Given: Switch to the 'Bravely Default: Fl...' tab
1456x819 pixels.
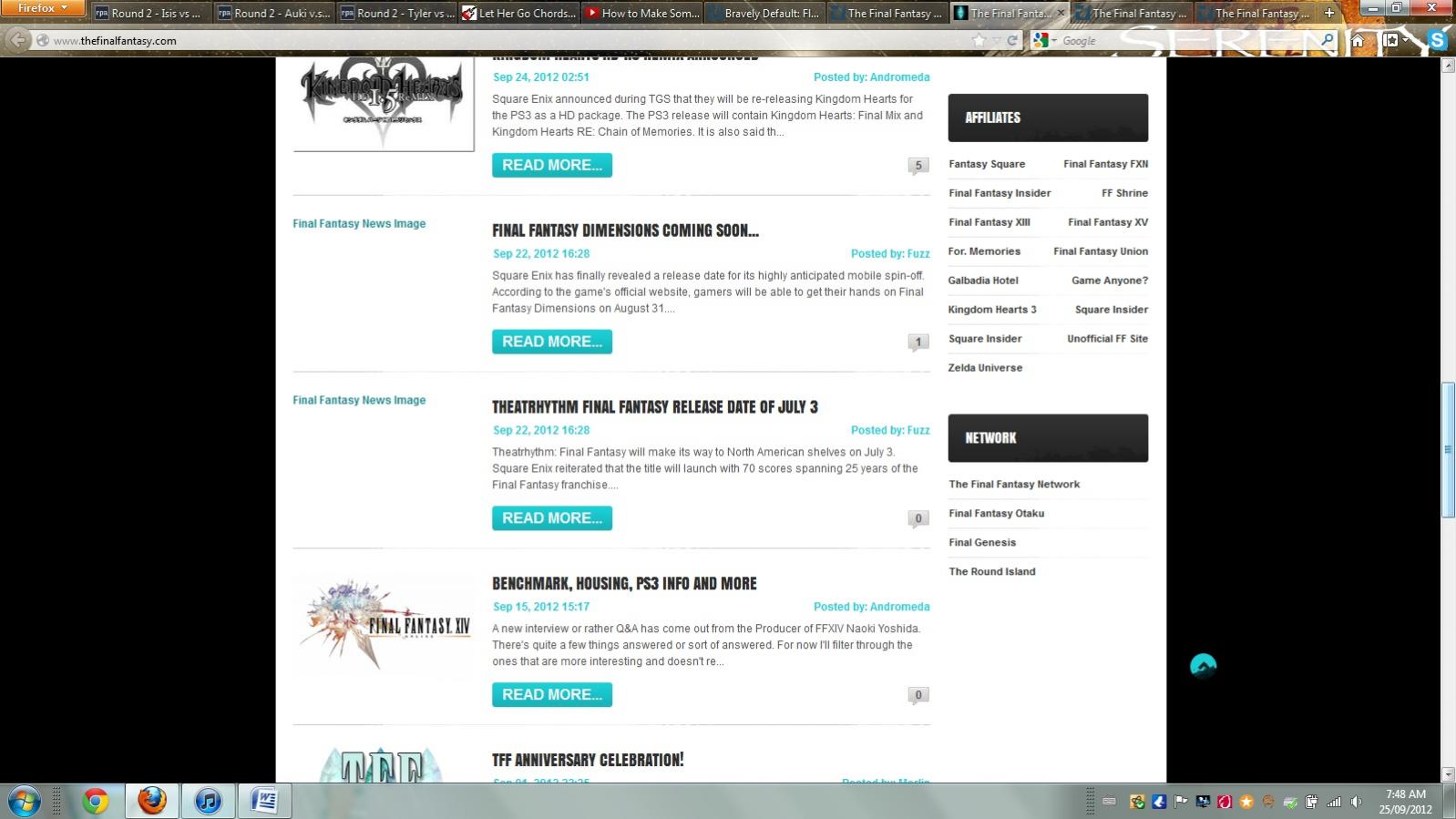Looking at the screenshot, I should click(x=764, y=13).
